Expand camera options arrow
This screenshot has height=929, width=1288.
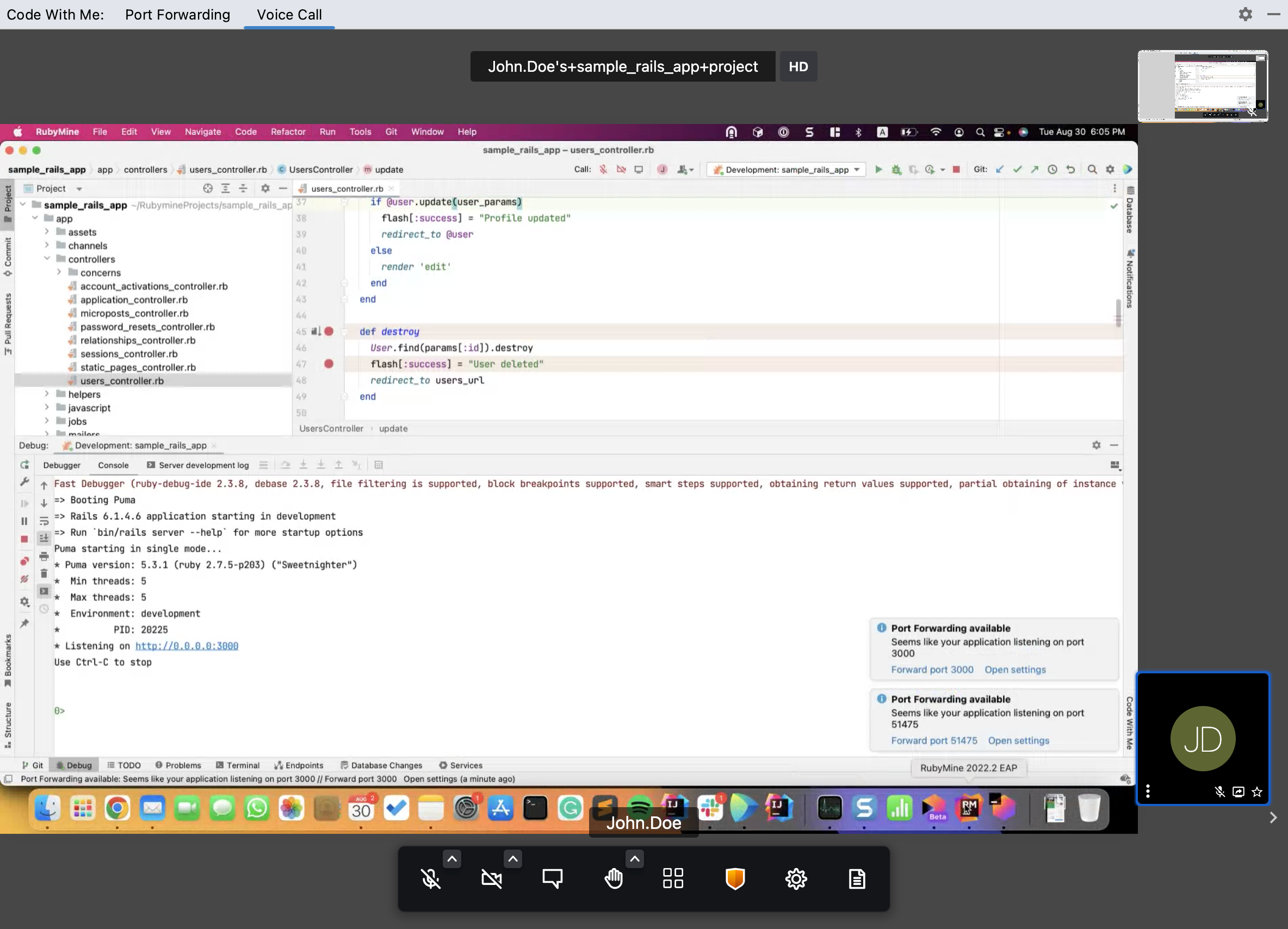pos(513,859)
